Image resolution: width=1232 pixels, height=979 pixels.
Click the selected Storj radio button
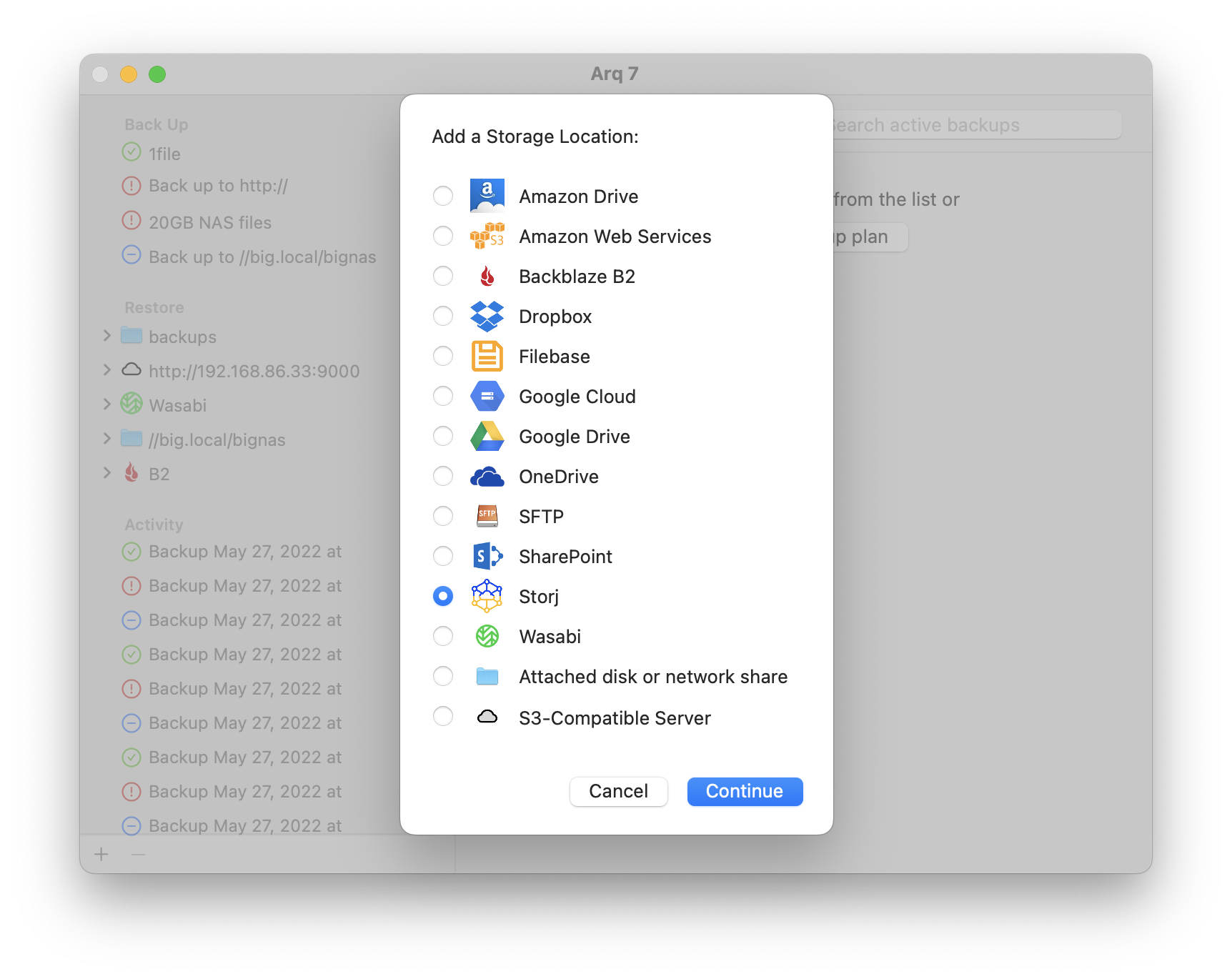pyautogui.click(x=443, y=596)
